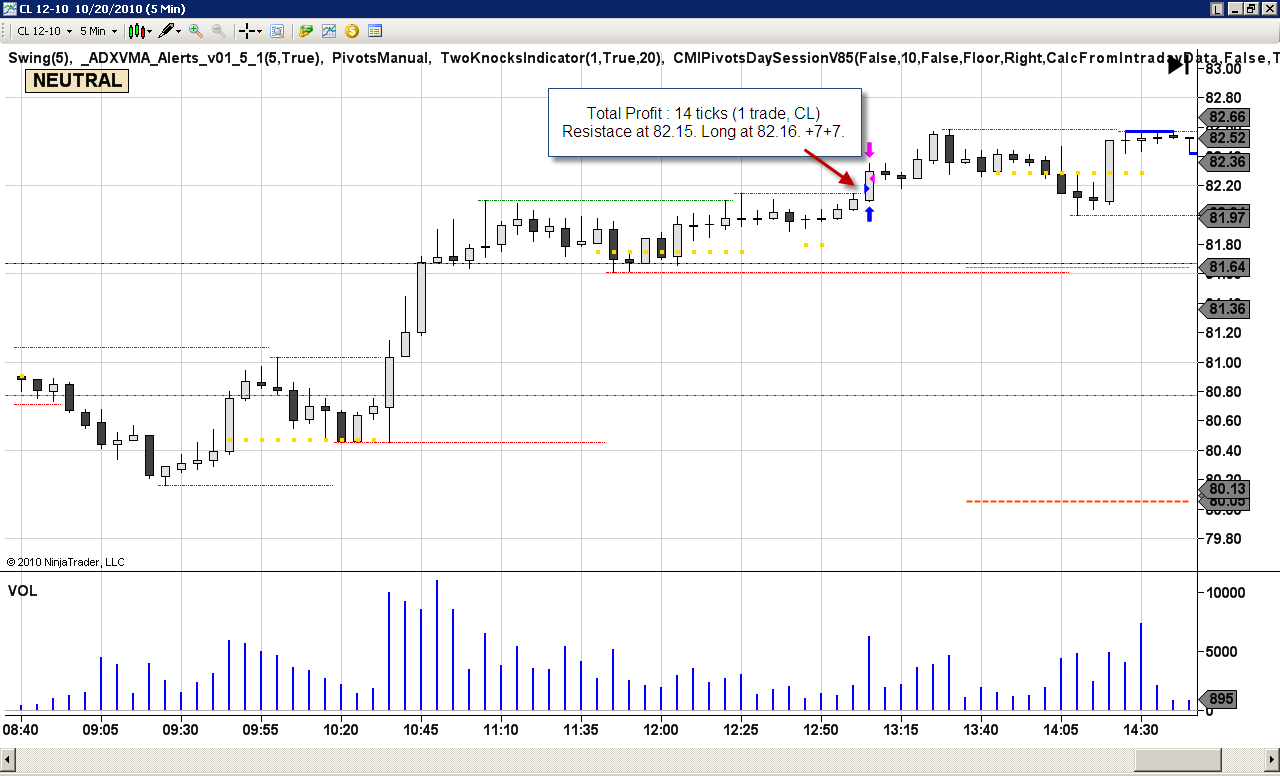Click the 81.97 price marker
Image resolution: width=1280 pixels, height=776 pixels.
point(1226,218)
